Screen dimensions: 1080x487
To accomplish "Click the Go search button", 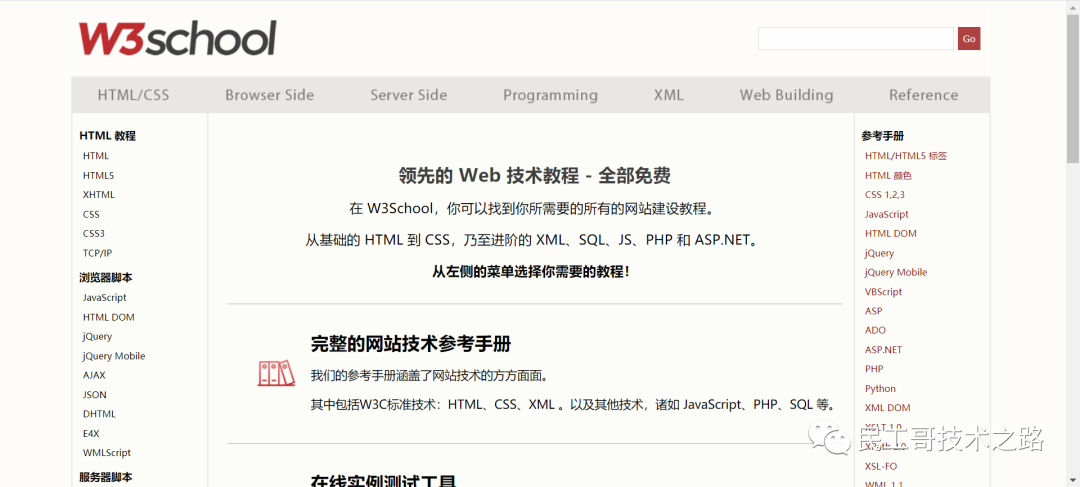I will click(x=968, y=39).
